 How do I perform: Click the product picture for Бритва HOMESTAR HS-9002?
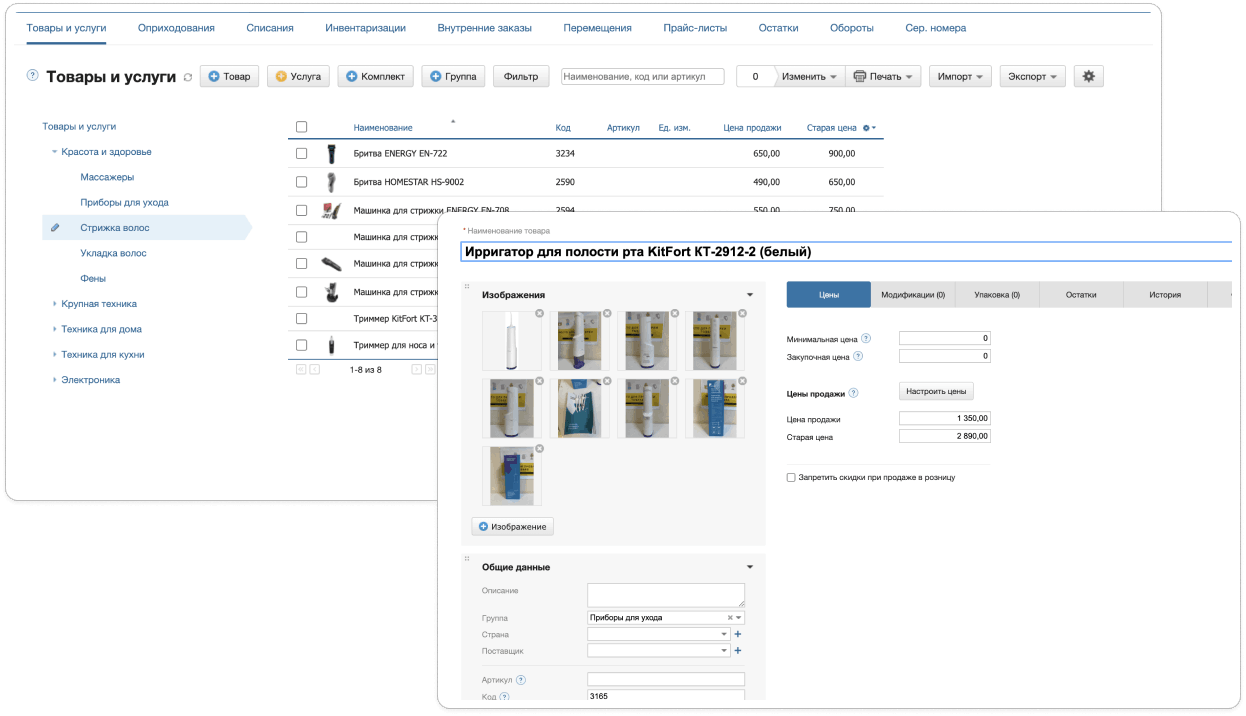tap(331, 182)
